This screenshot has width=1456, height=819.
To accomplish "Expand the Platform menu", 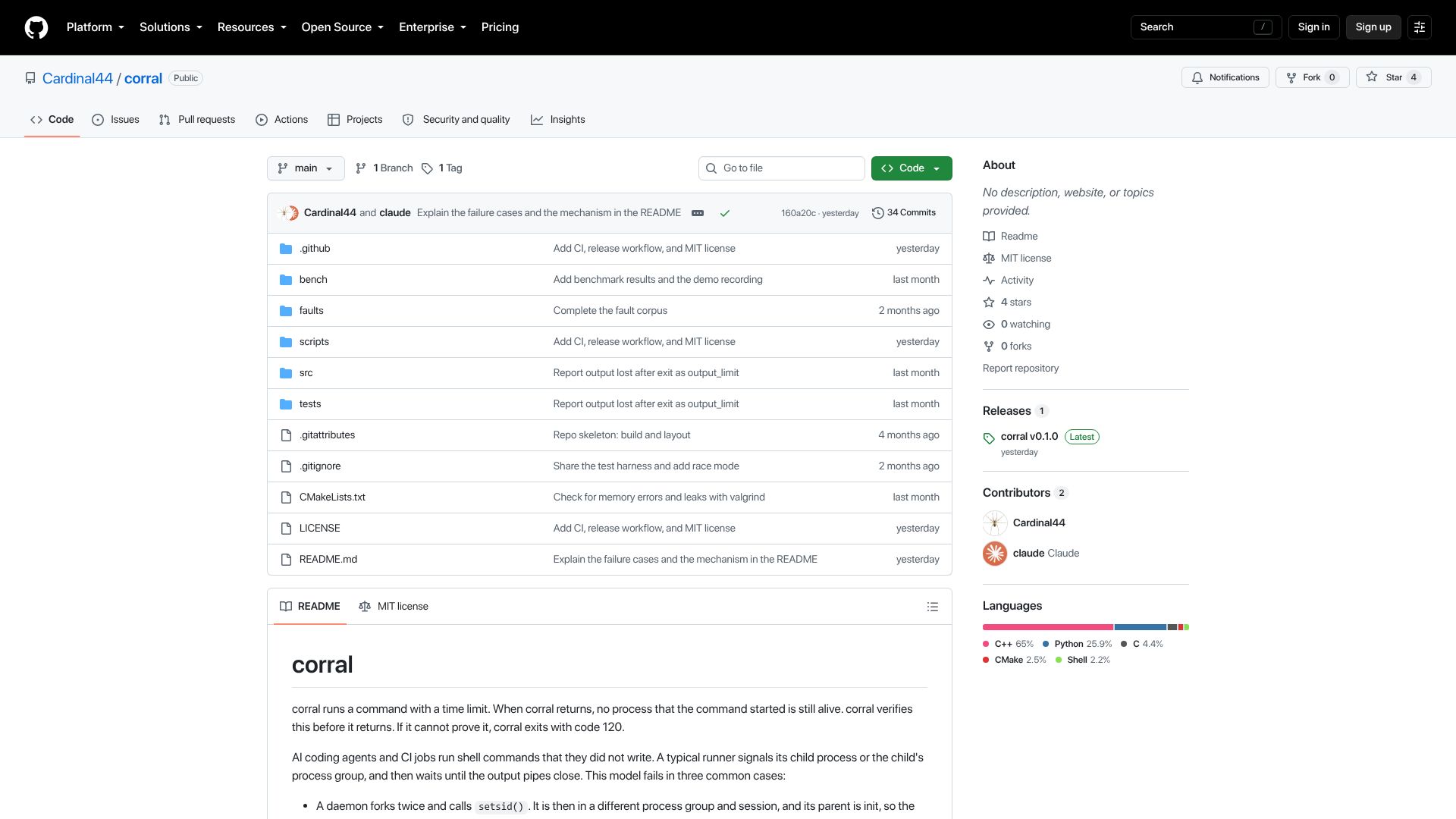I will pyautogui.click(x=96, y=27).
